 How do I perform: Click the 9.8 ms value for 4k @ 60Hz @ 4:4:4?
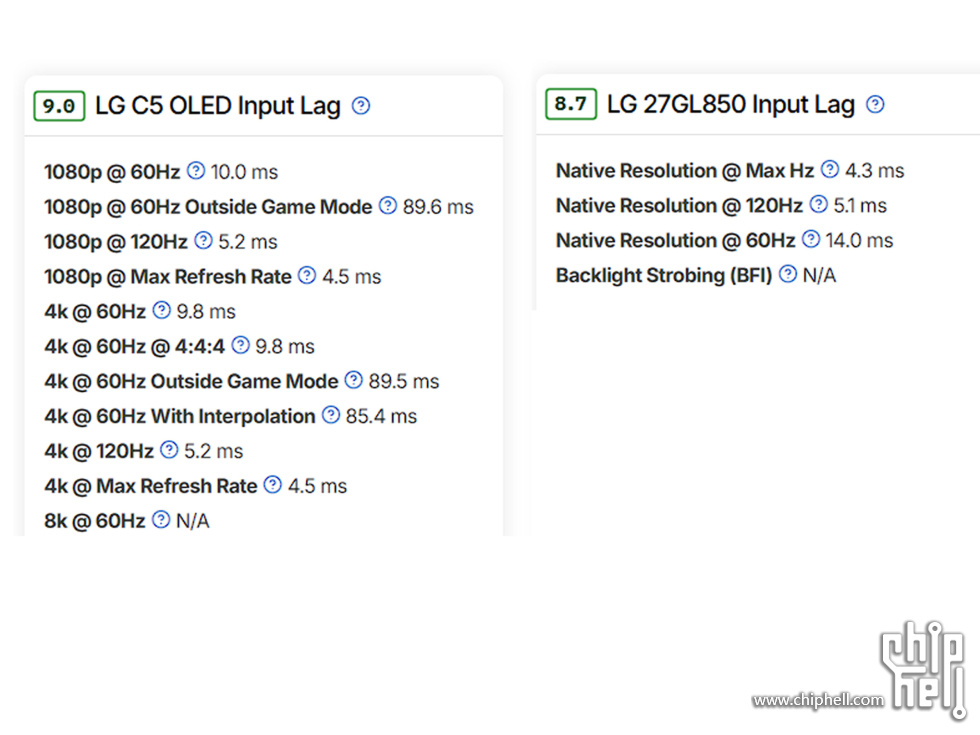click(285, 347)
